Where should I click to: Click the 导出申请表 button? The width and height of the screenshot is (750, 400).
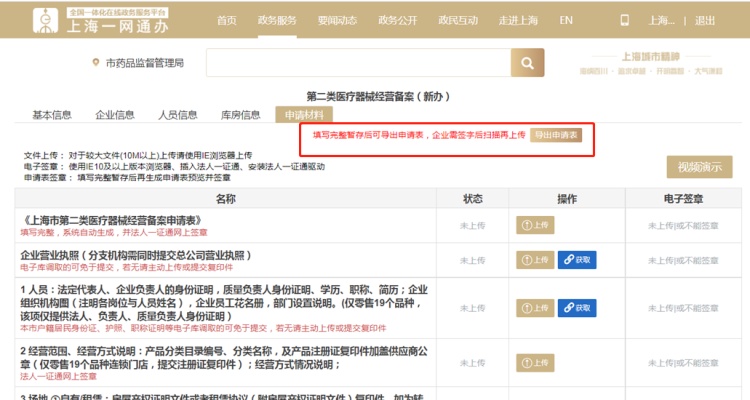click(555, 135)
